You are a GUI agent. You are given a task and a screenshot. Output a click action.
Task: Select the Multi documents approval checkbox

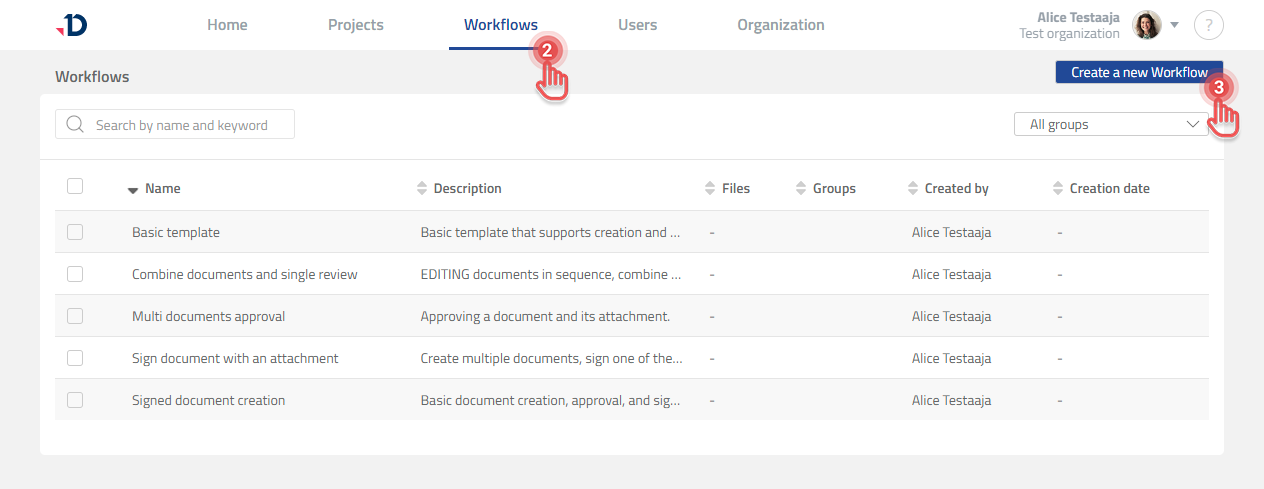pos(75,316)
